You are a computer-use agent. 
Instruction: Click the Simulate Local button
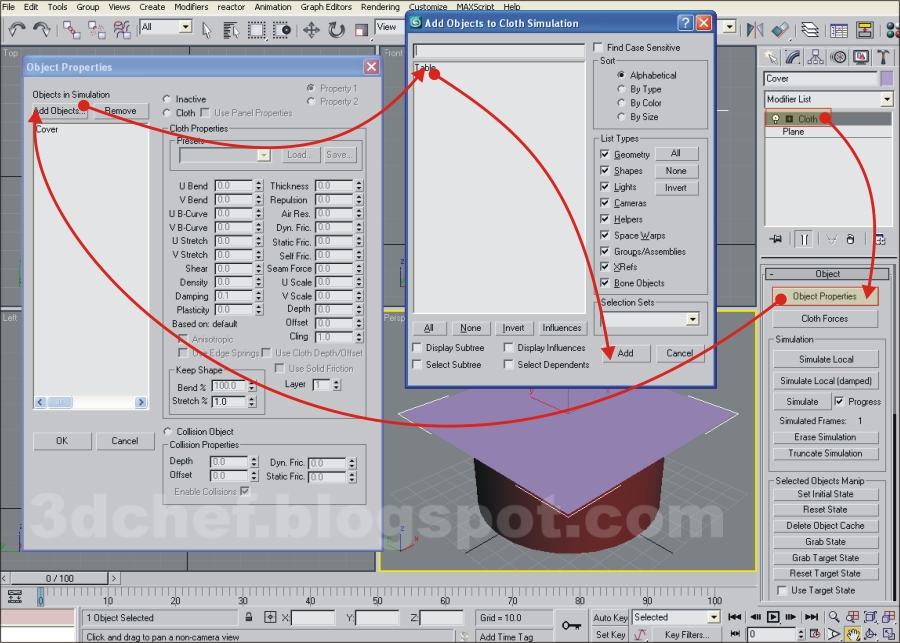pos(828,359)
